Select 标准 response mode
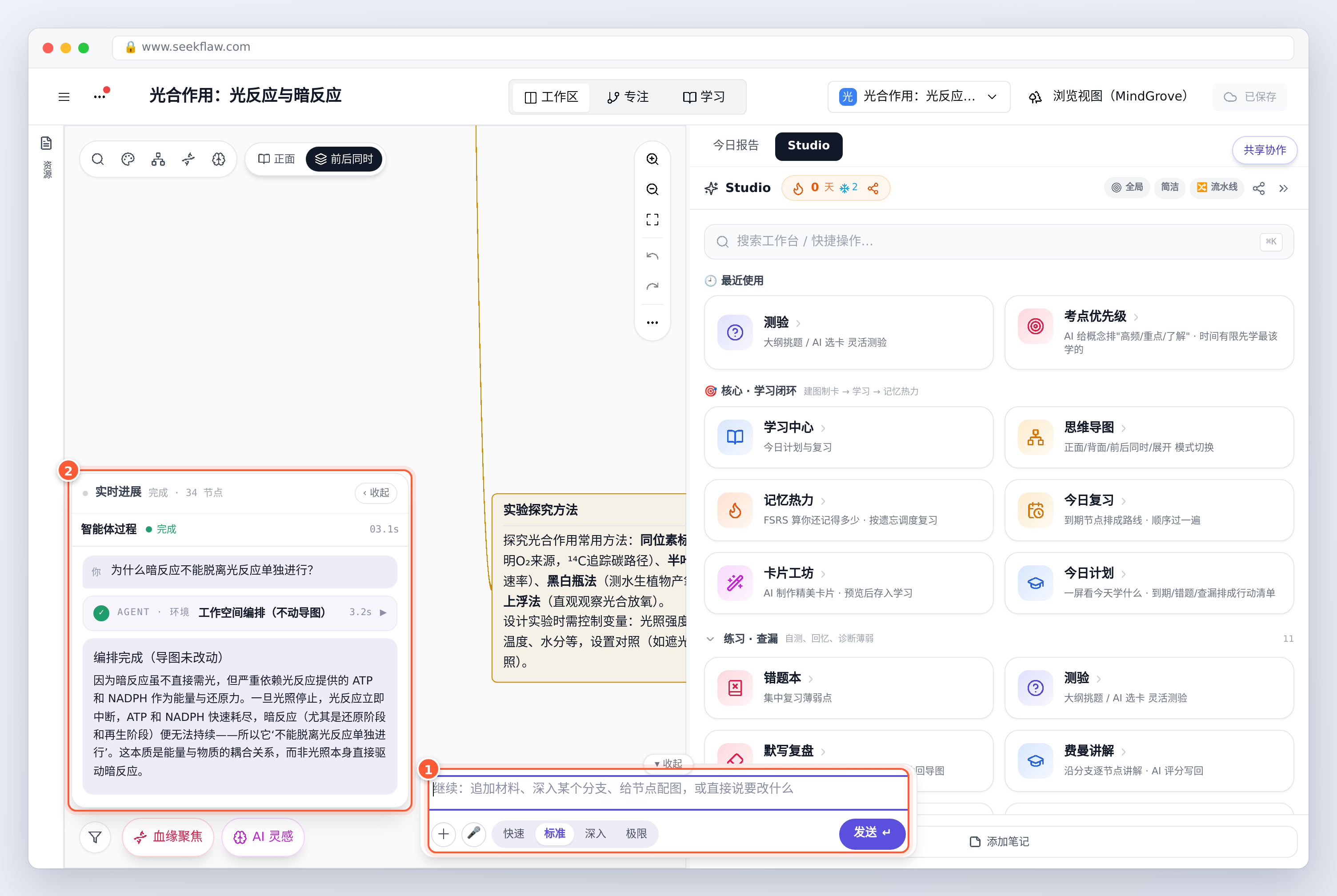This screenshot has height=896, width=1337. click(555, 834)
